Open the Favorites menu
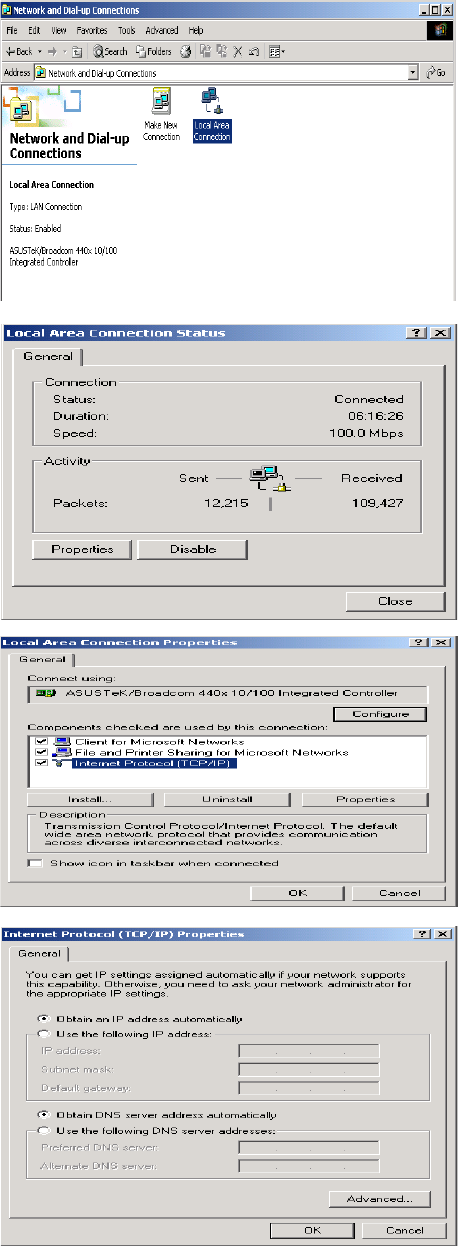The width and height of the screenshot is (458, 1246). click(x=92, y=31)
